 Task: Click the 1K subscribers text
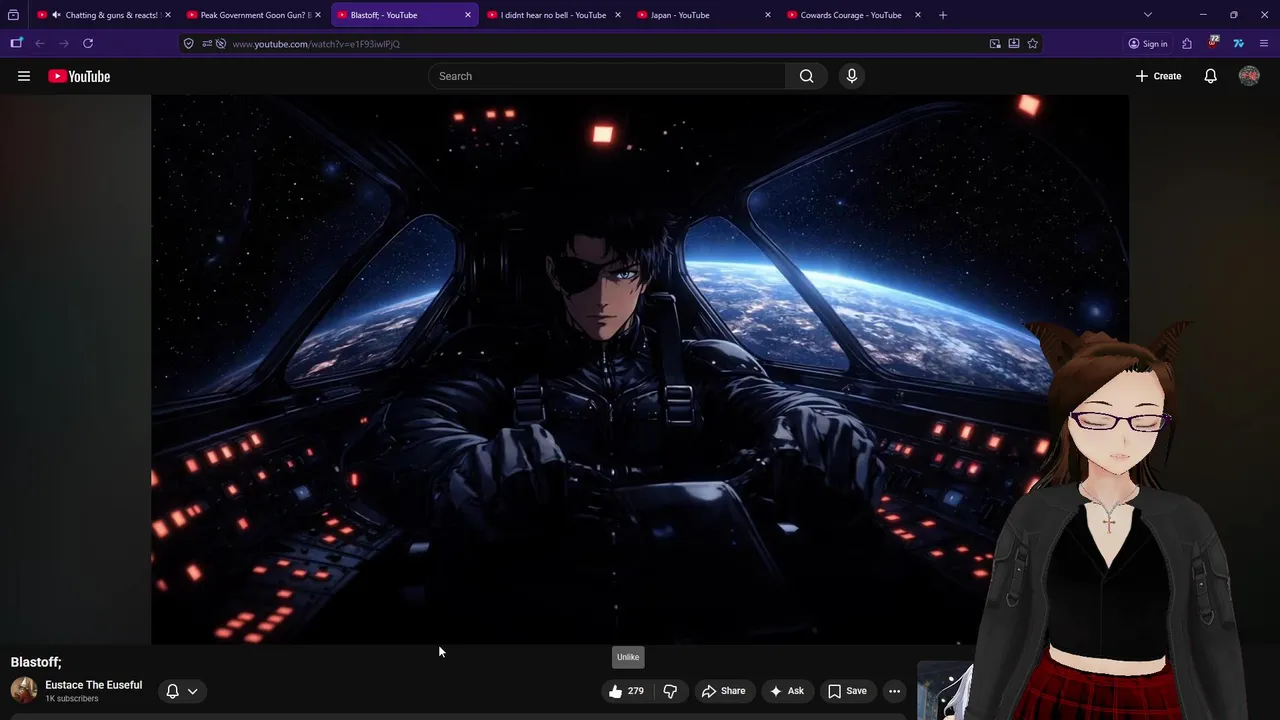(72, 699)
